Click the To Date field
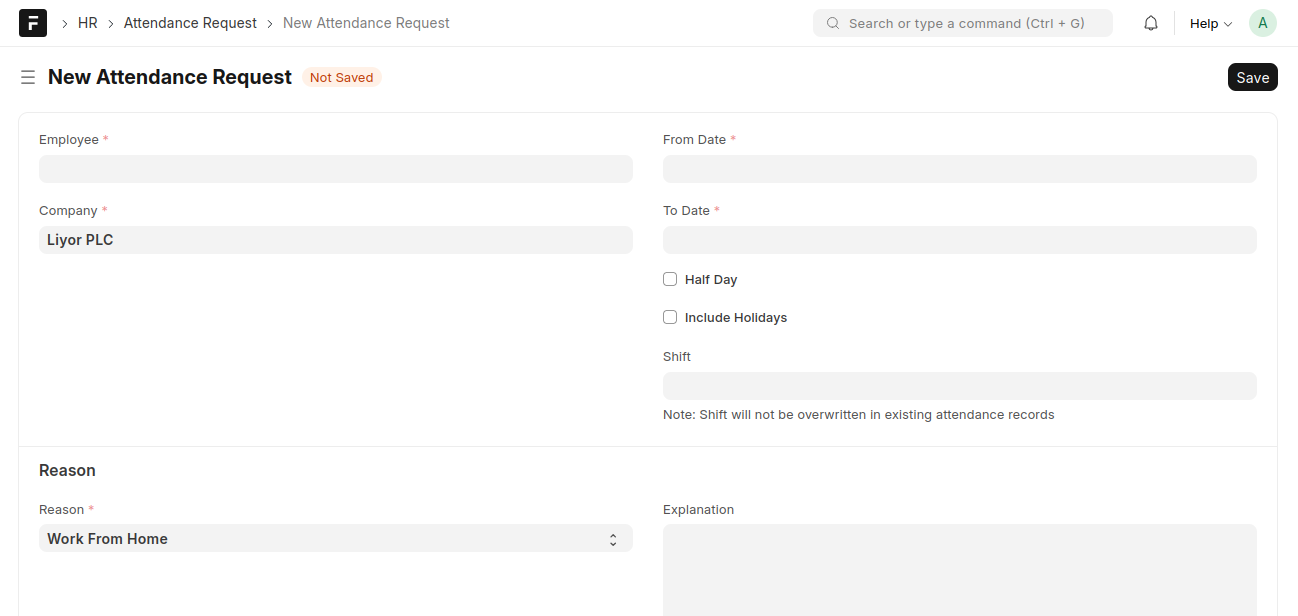This screenshot has height=616, width=1298. pyautogui.click(x=959, y=240)
